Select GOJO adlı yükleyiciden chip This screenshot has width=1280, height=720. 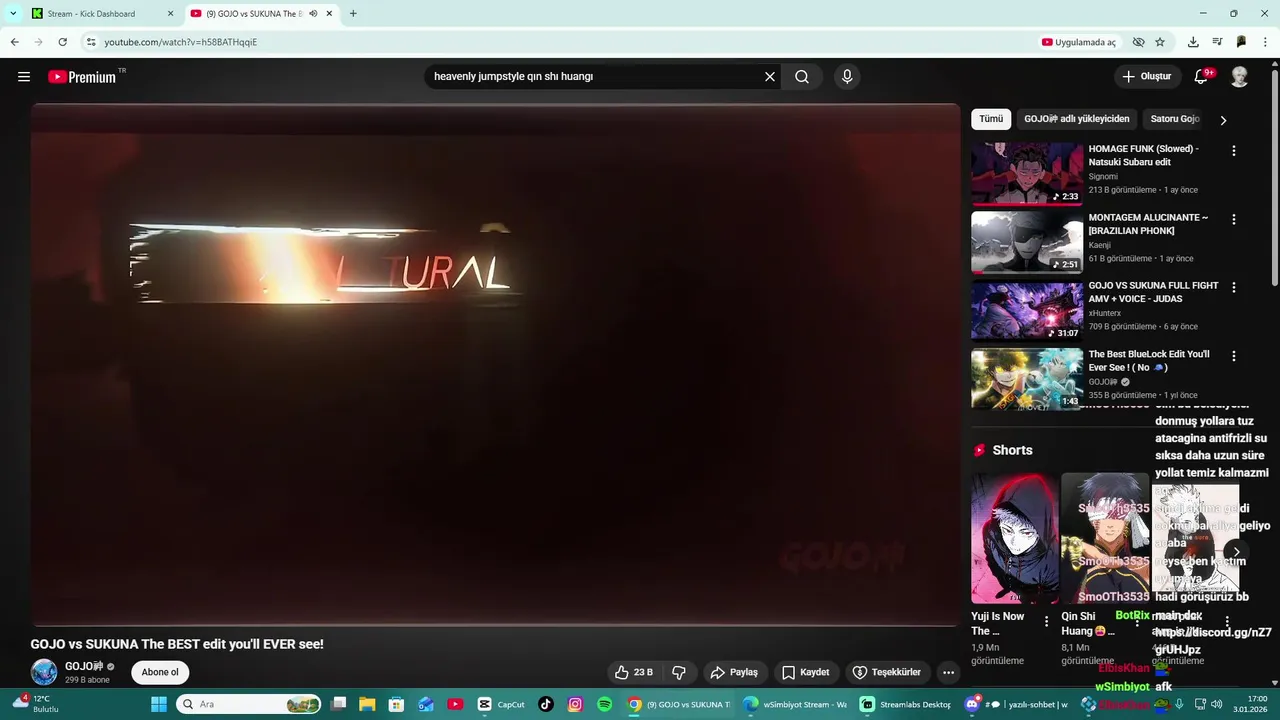point(1077,119)
